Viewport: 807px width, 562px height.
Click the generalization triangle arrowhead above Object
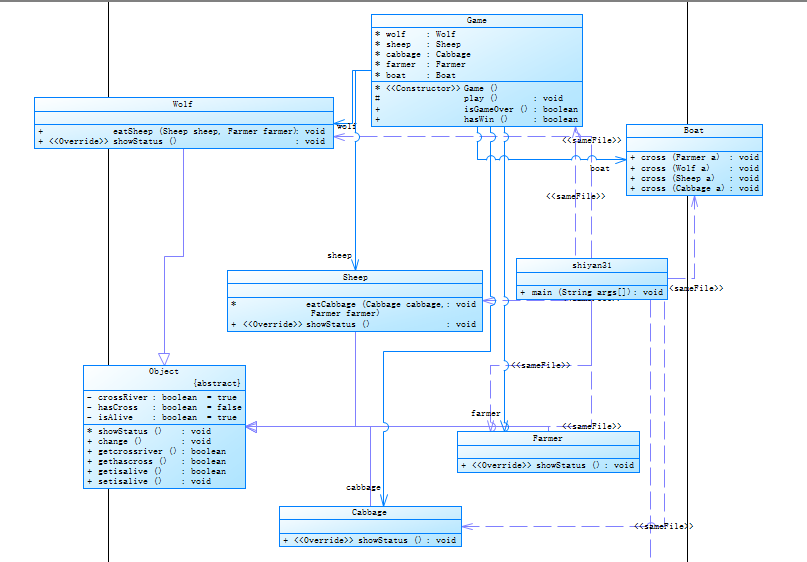pyautogui.click(x=164, y=359)
